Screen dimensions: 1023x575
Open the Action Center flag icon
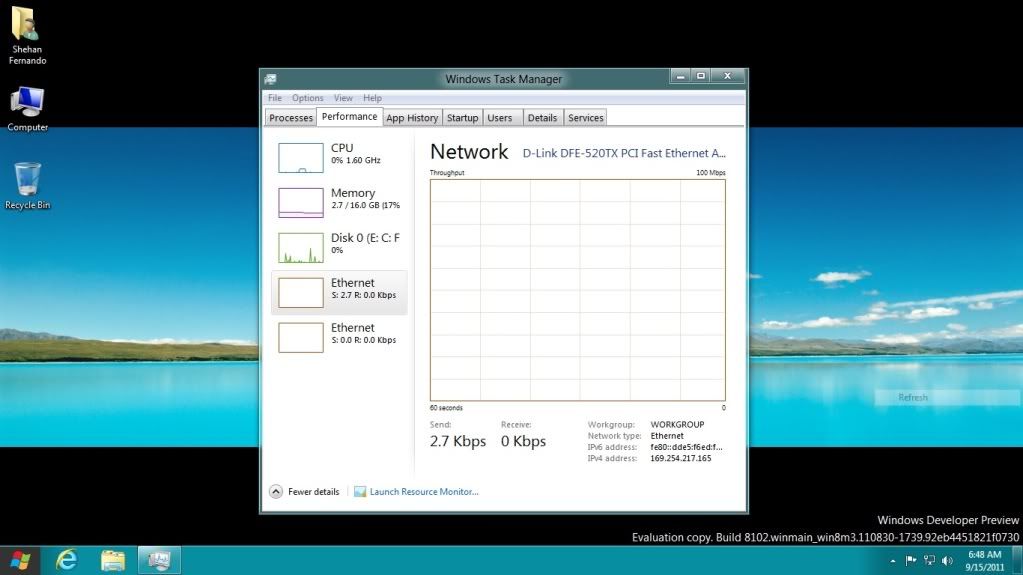pyautogui.click(x=911, y=560)
